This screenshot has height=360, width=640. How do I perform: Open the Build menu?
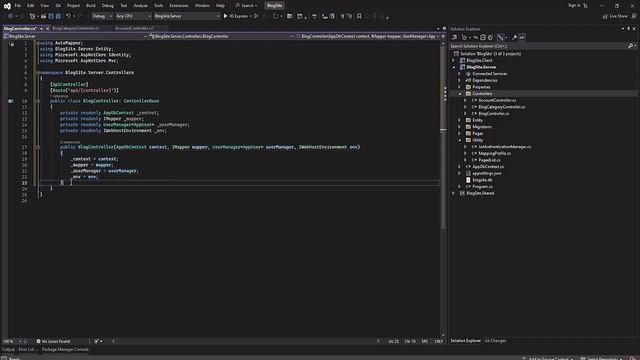pos(91,6)
